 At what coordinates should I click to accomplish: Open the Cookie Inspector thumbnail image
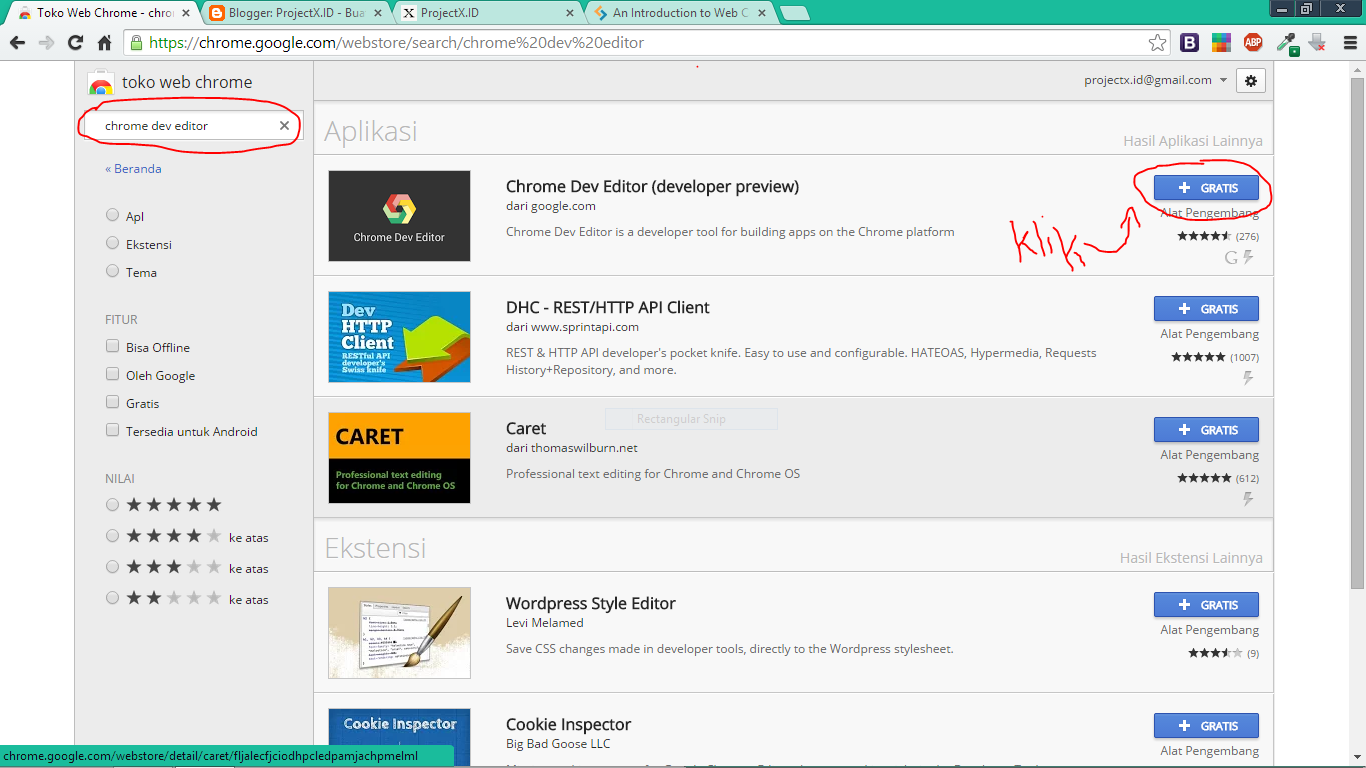coord(399,738)
